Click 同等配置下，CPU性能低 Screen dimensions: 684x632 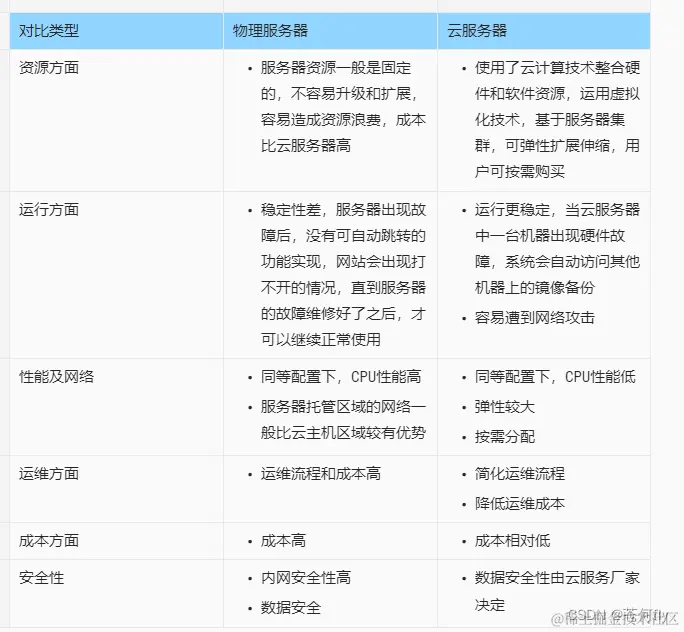[x=555, y=377]
